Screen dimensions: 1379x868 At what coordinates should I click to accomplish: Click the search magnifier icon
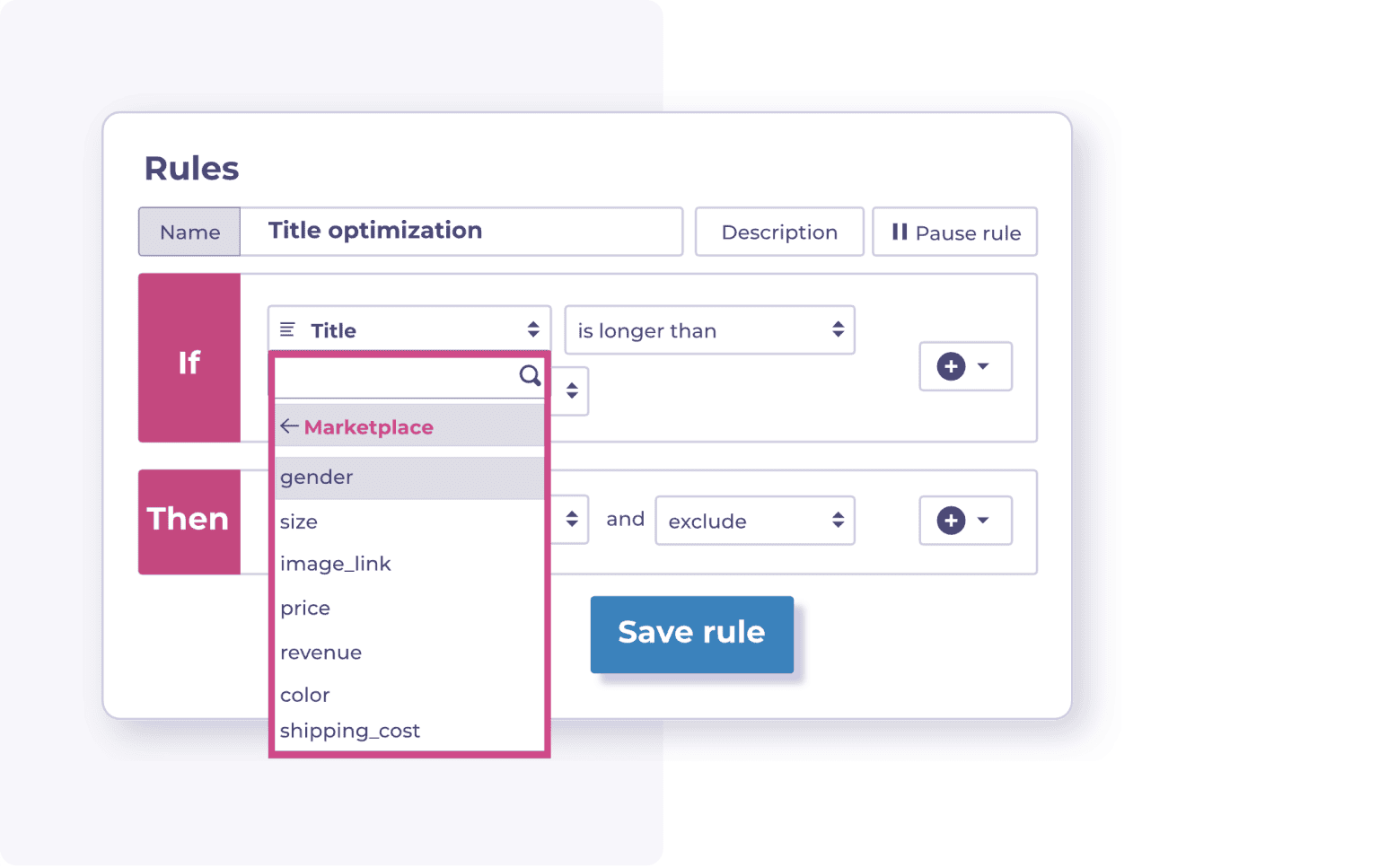click(x=528, y=376)
